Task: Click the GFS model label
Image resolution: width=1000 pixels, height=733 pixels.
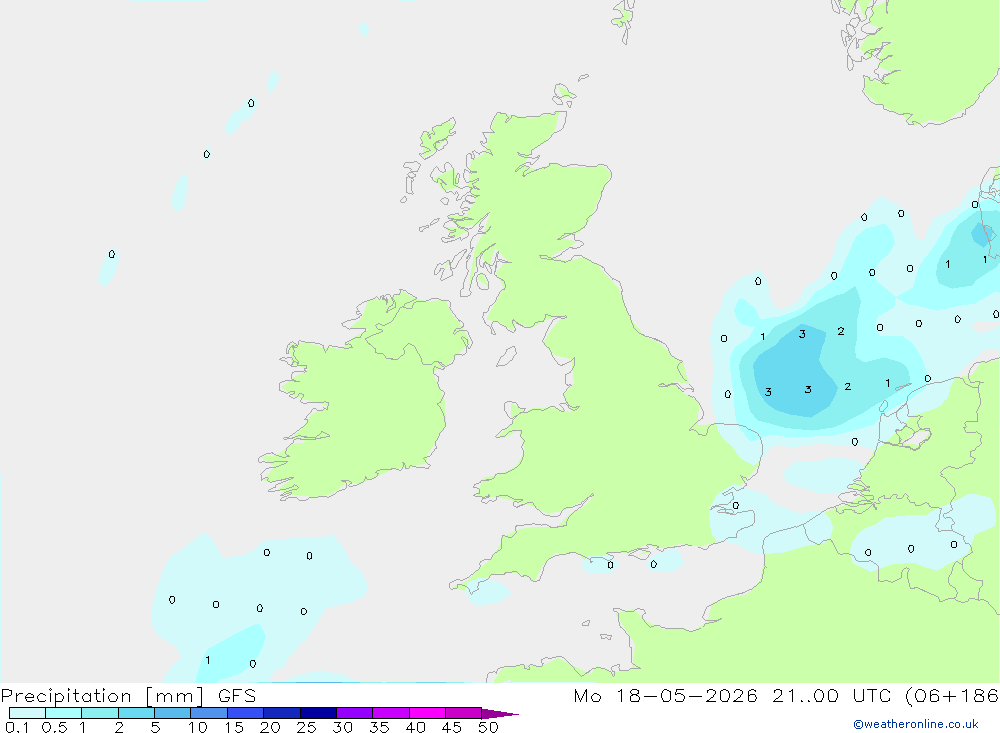Action: click(237, 695)
